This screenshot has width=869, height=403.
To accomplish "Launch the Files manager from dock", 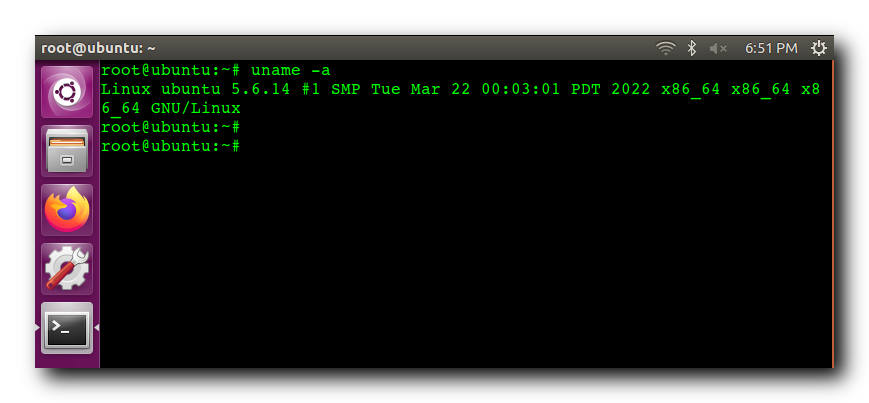I will pyautogui.click(x=67, y=151).
